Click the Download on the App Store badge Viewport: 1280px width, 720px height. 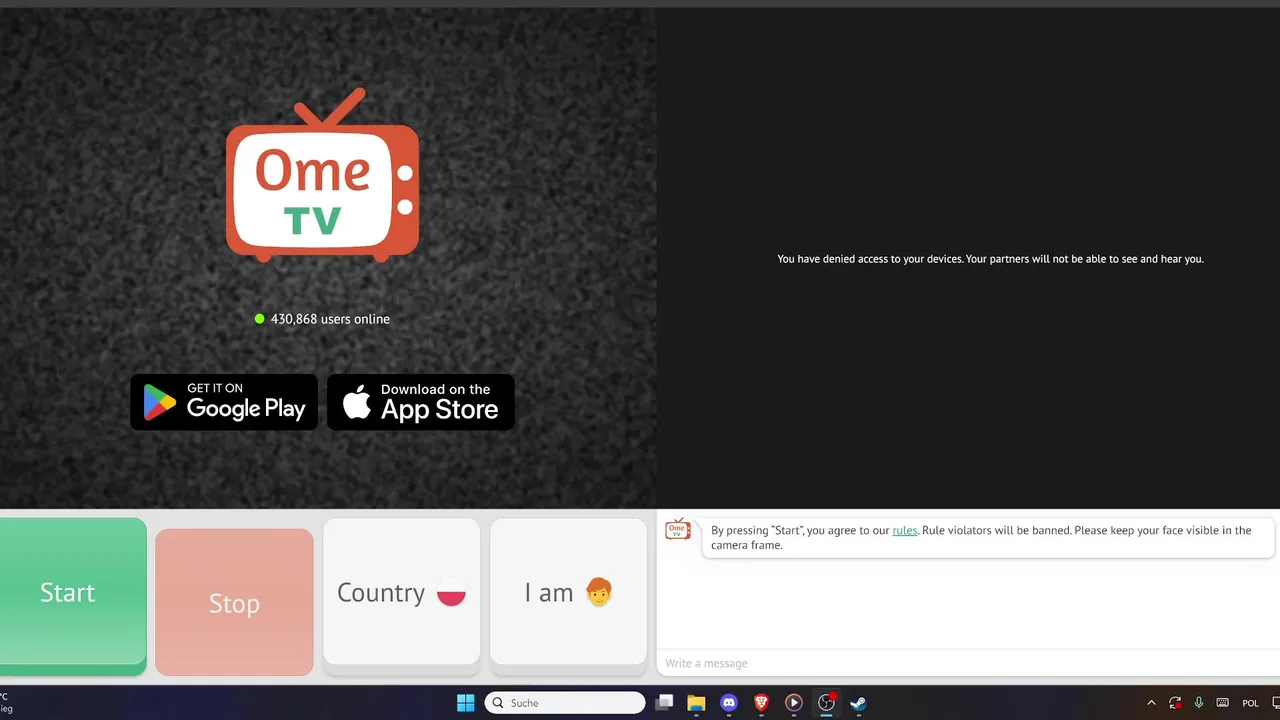(421, 402)
